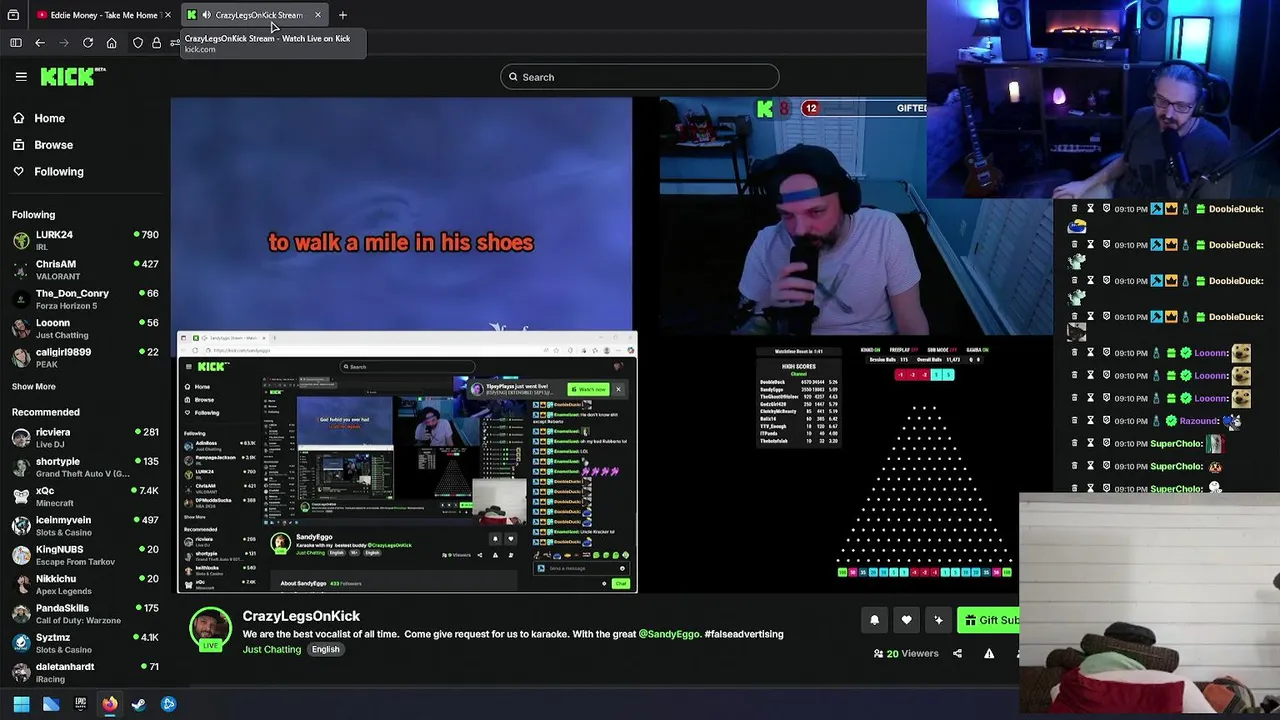1280x720 pixels.
Task: Open Epic Games Launcher from taskbar
Action: pyautogui.click(x=80, y=704)
